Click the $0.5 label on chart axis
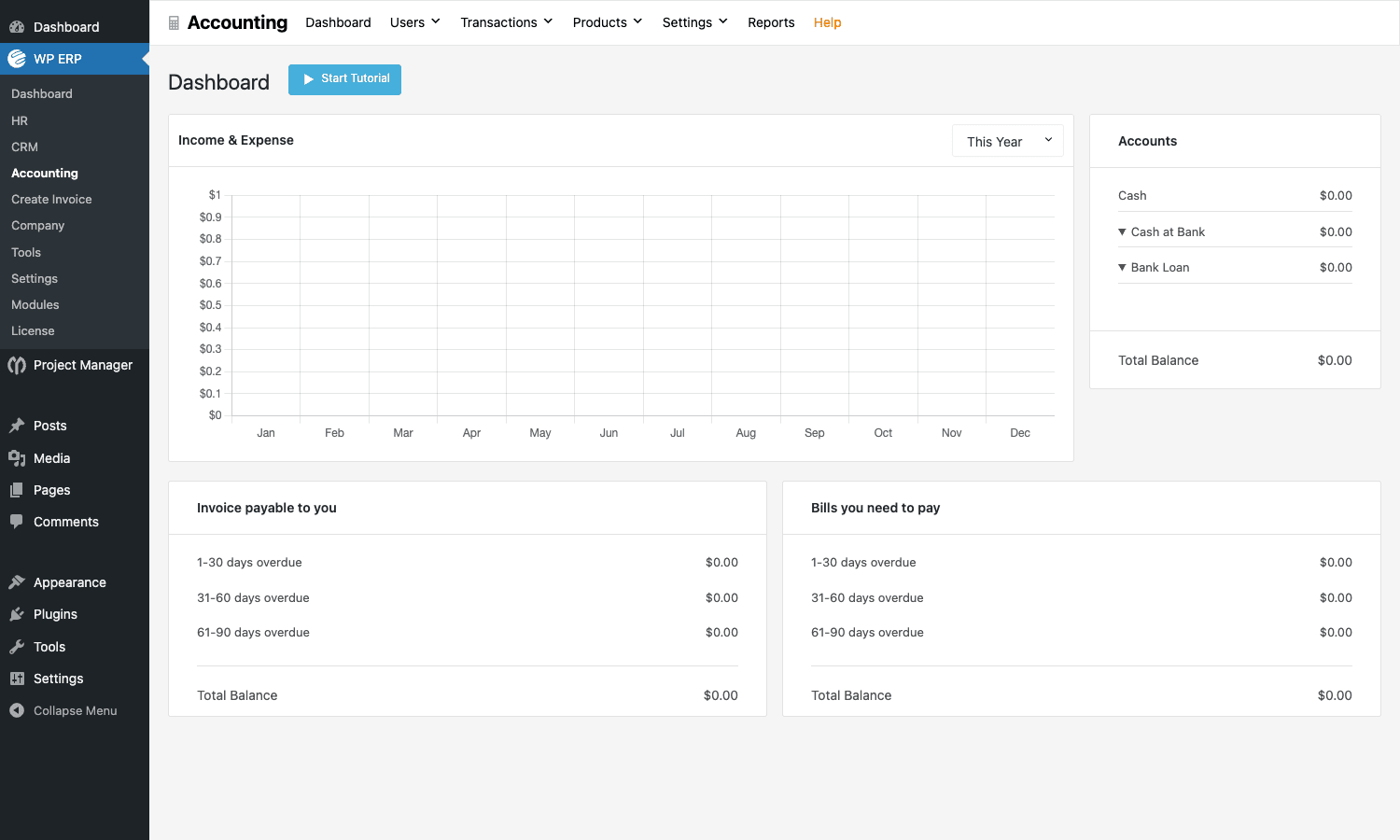 [x=211, y=305]
